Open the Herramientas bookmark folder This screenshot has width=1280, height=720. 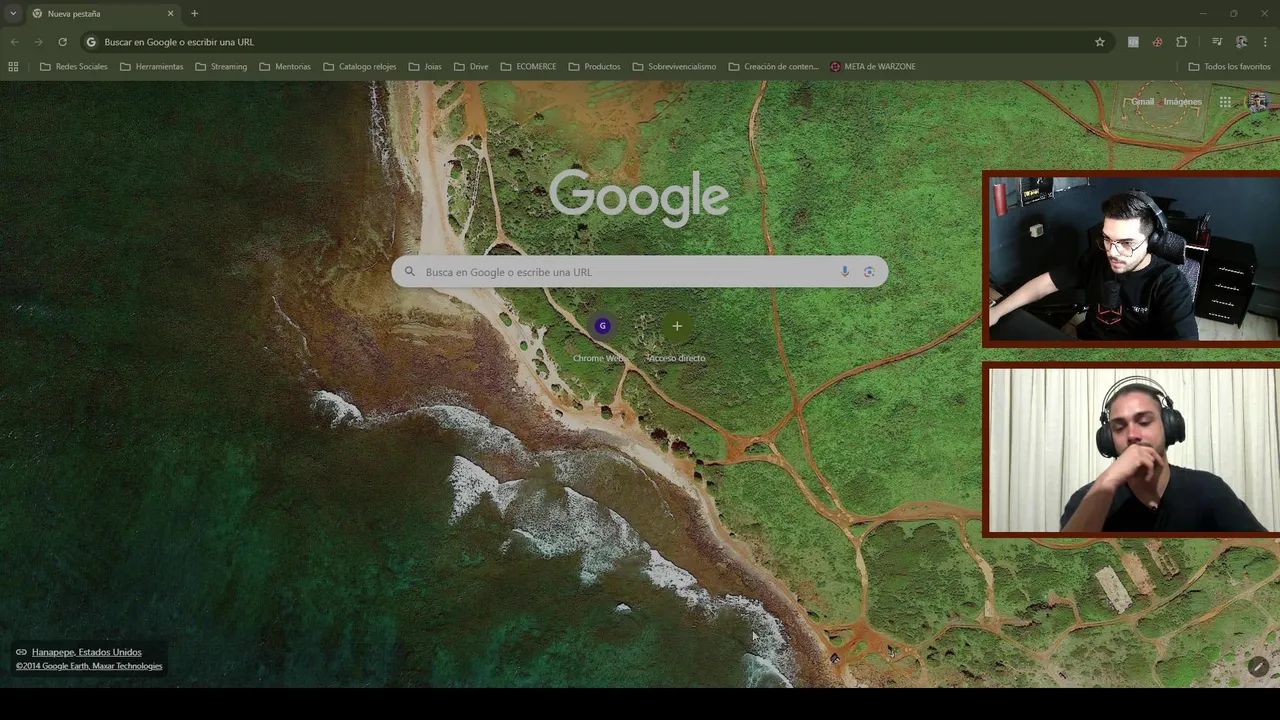151,67
